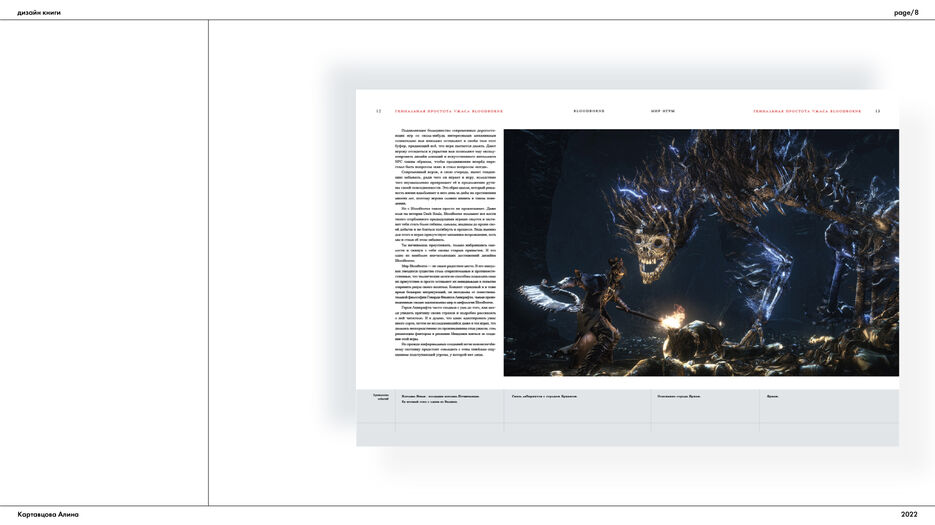935x525 pixels.
Task: Click the author name 'Кортавцова Алина'
Action: (48, 514)
